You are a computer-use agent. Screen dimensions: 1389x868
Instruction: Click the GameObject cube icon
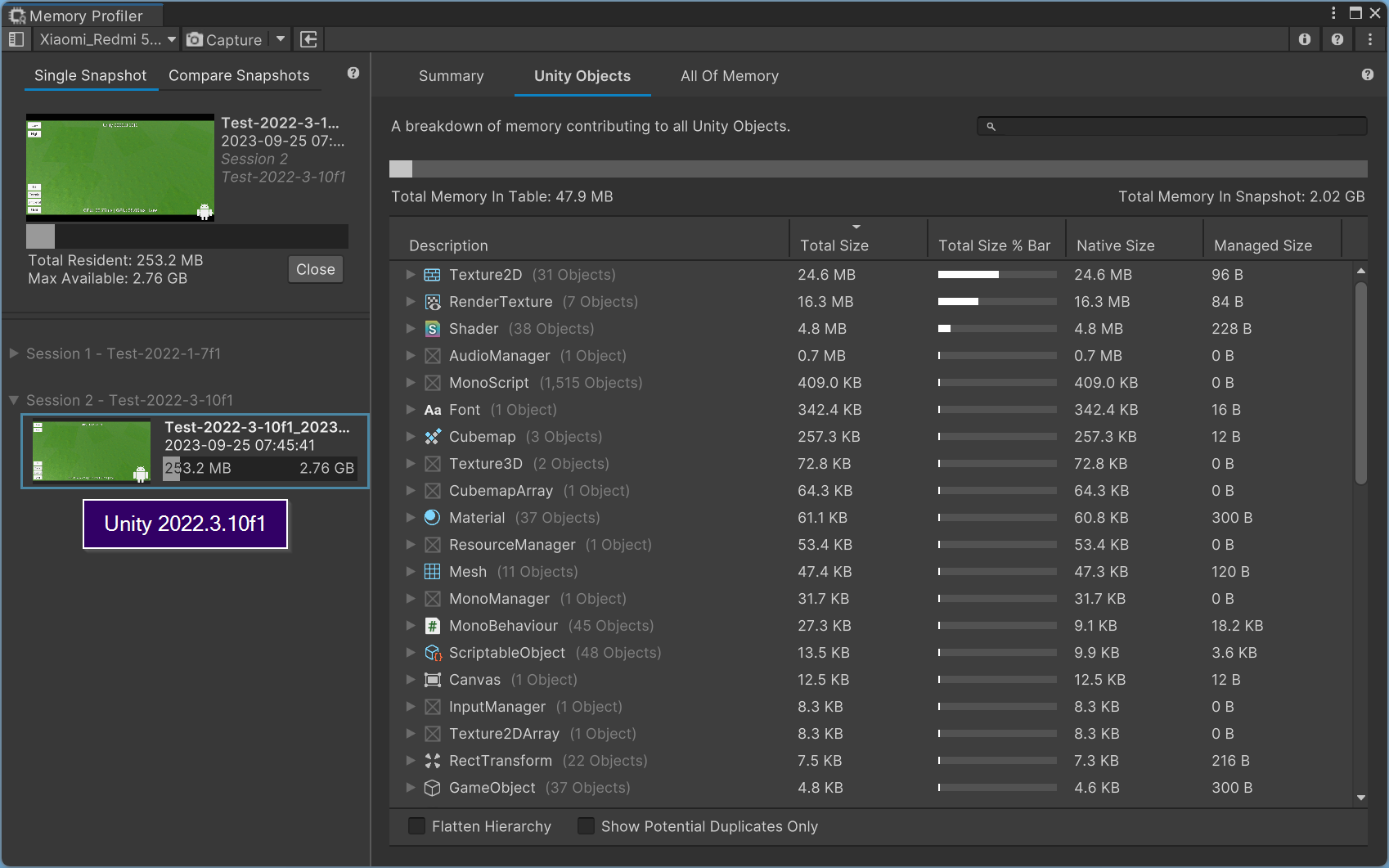431,788
